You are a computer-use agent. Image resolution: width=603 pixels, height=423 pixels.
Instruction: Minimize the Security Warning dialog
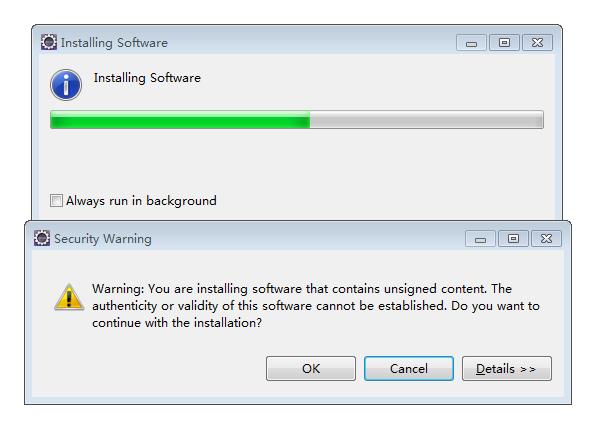480,239
